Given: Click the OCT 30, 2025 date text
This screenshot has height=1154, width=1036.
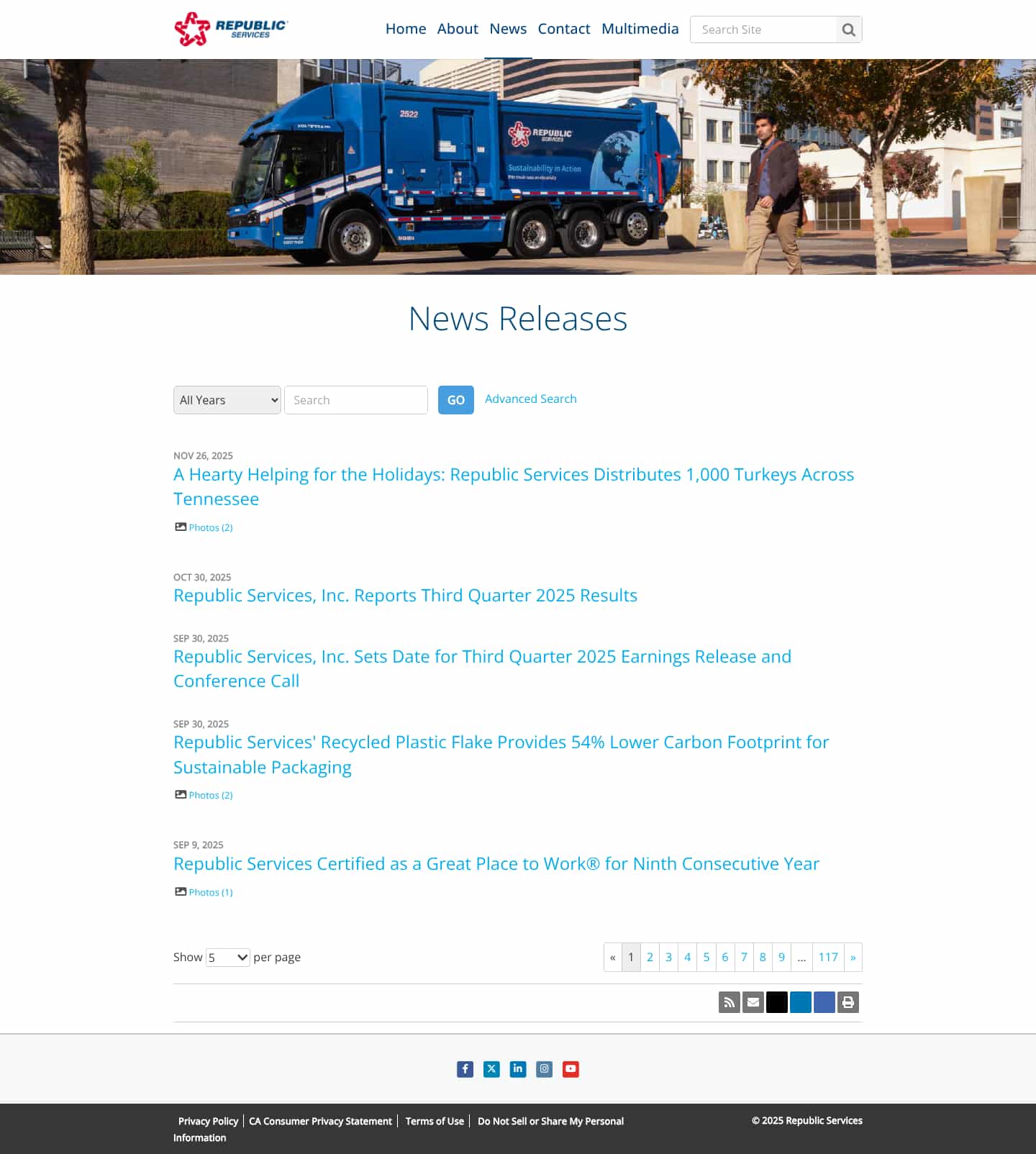Looking at the screenshot, I should tap(202, 577).
